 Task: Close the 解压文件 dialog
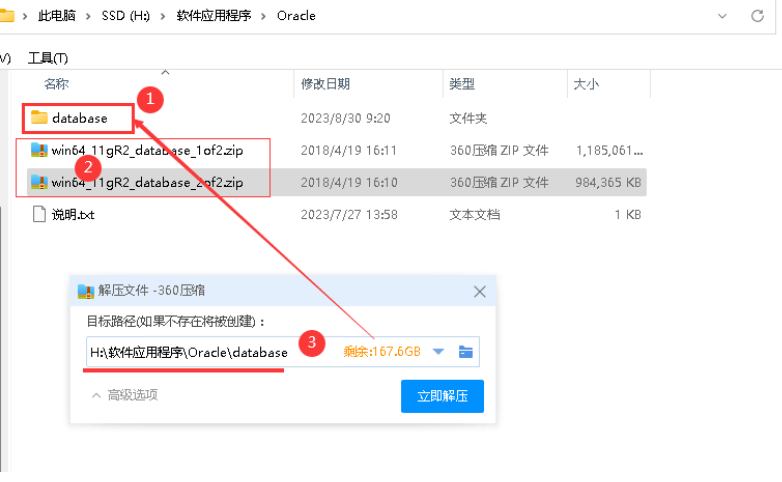tap(479, 292)
